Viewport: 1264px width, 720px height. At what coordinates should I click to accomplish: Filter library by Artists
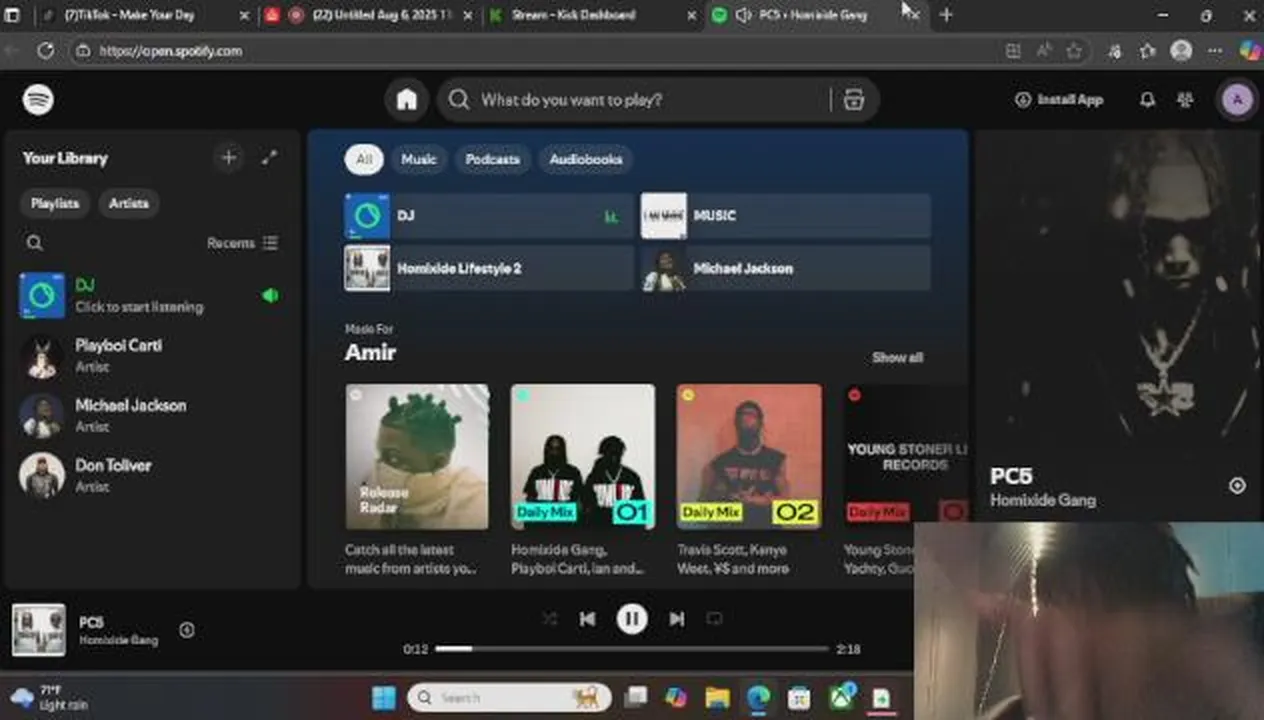(x=129, y=203)
